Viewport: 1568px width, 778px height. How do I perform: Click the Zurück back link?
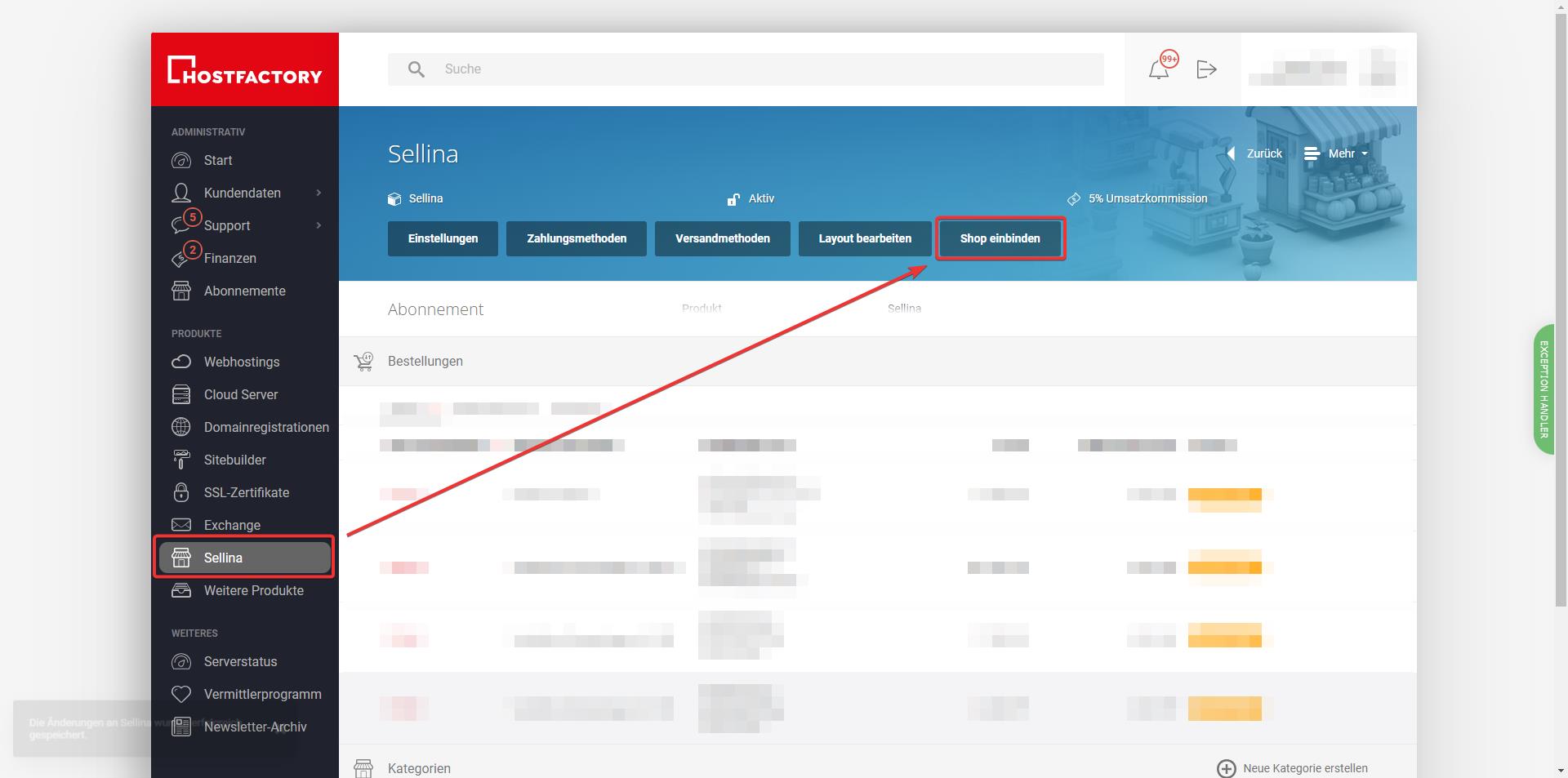[1254, 153]
